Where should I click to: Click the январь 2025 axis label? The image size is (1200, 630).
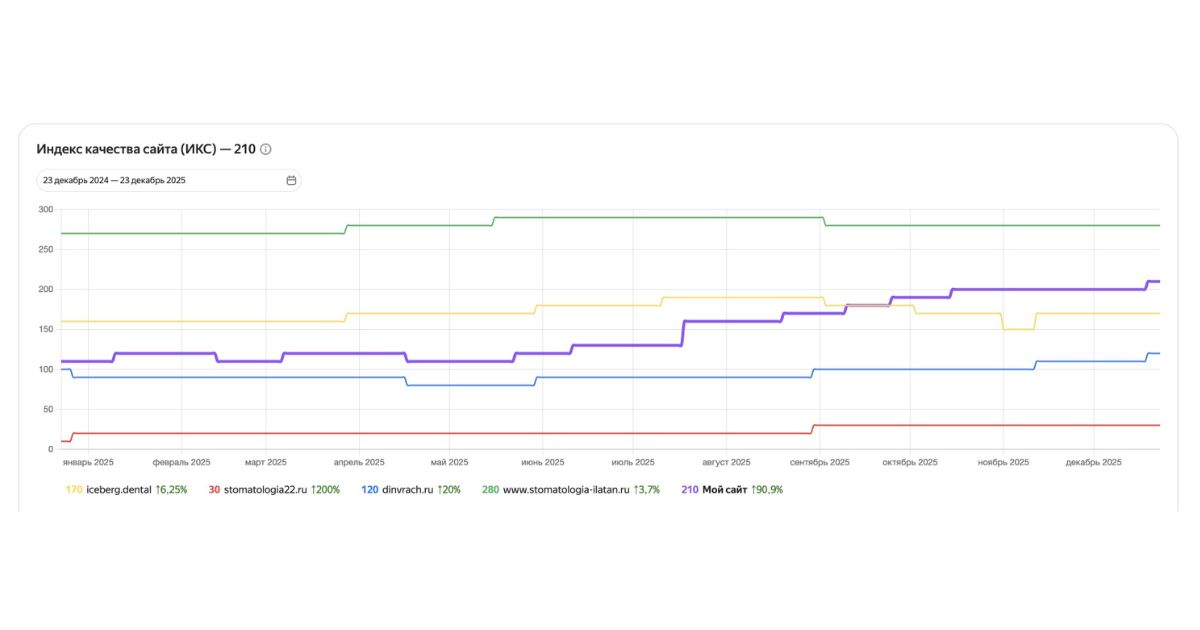coord(88,462)
